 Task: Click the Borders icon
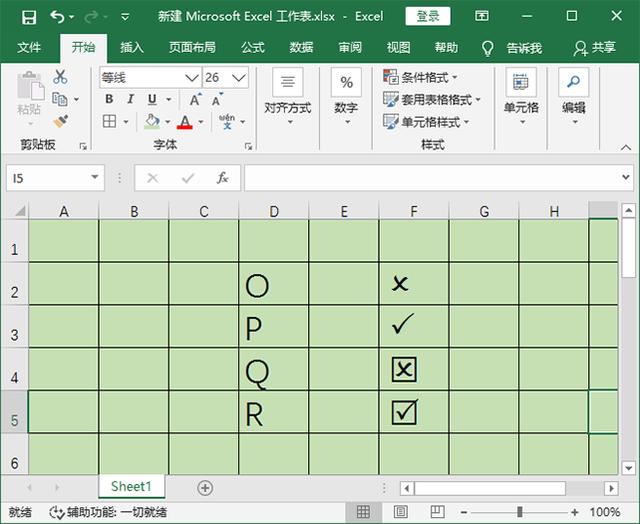click(x=109, y=121)
